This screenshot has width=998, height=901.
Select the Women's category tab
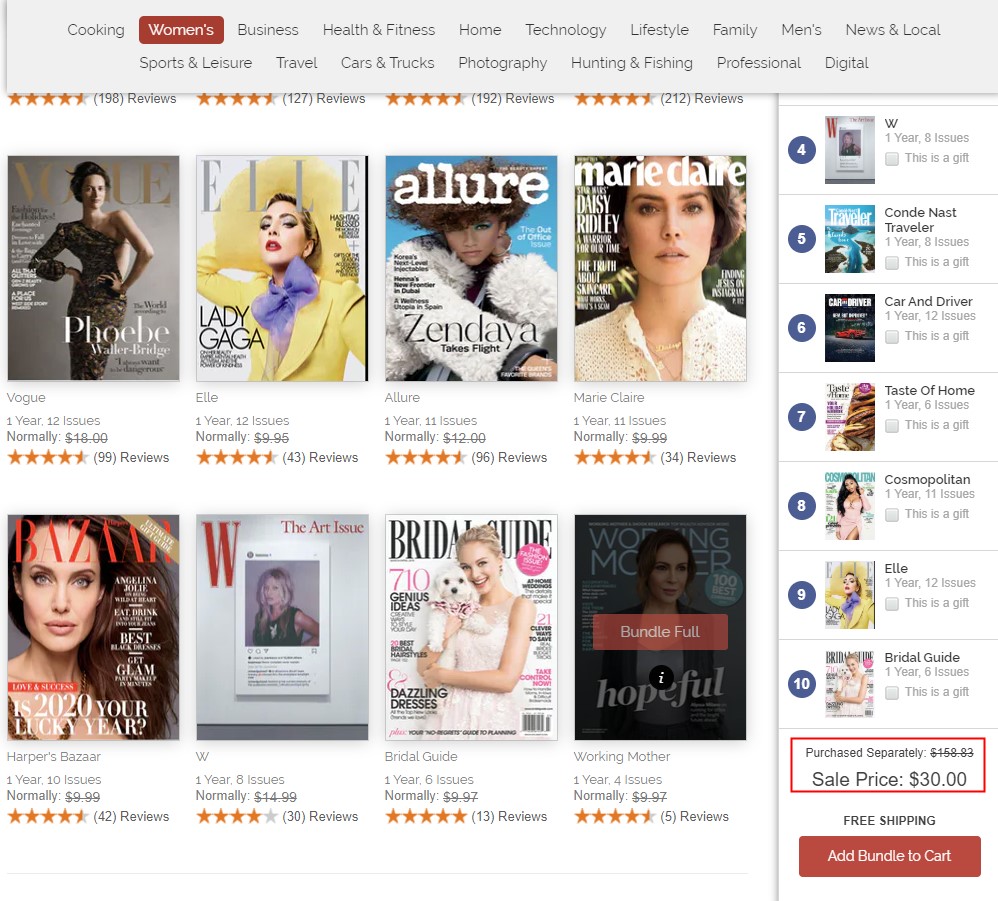(x=181, y=30)
